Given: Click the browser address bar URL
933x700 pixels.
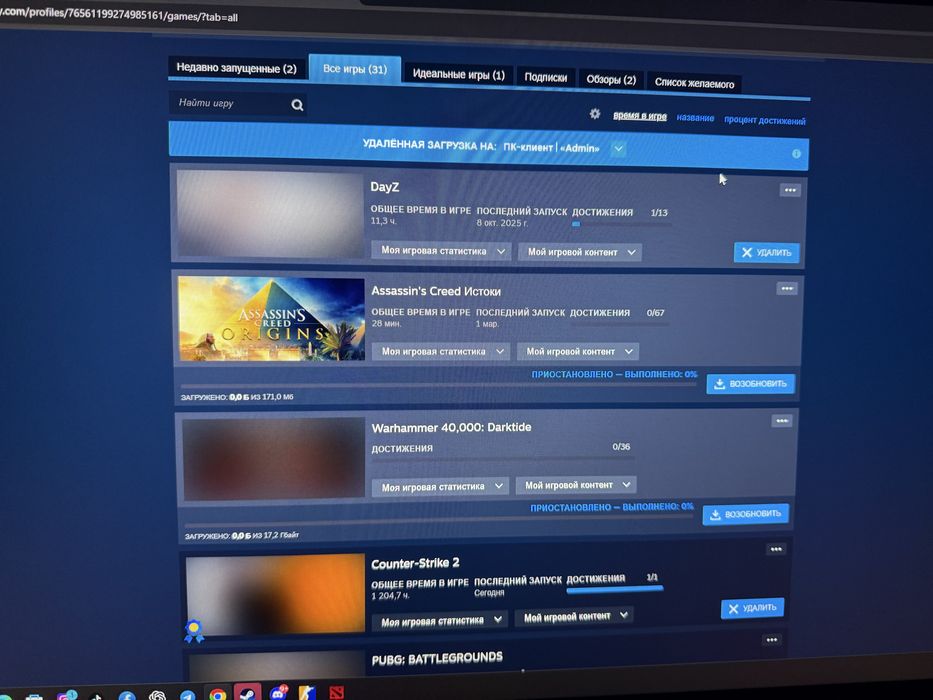Looking at the screenshot, I should pos(119,14).
